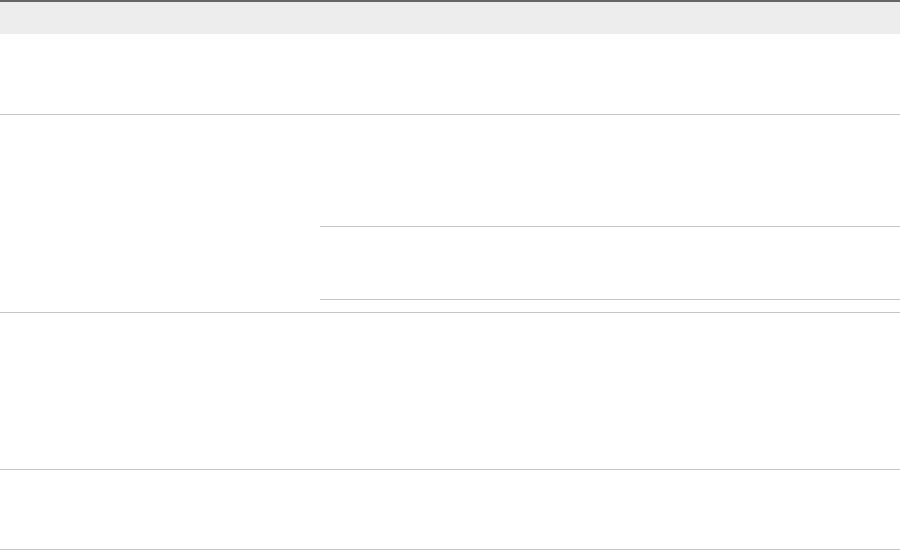Click the bottom edge of the gray header band

tap(450, 34)
